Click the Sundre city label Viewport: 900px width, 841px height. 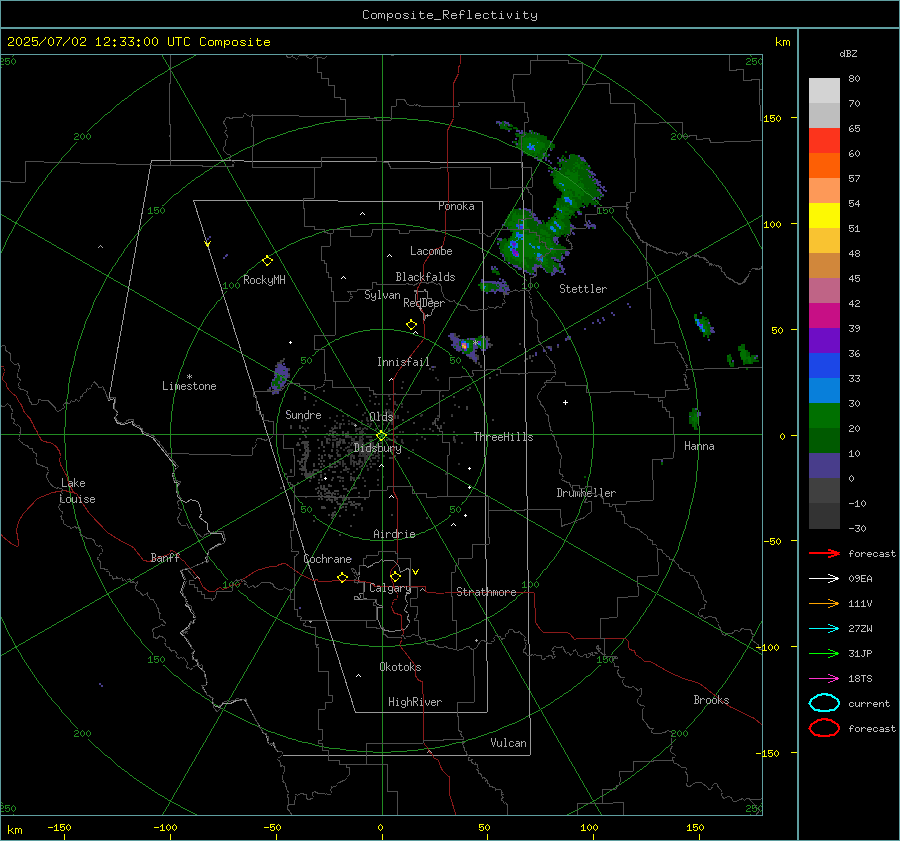303,414
